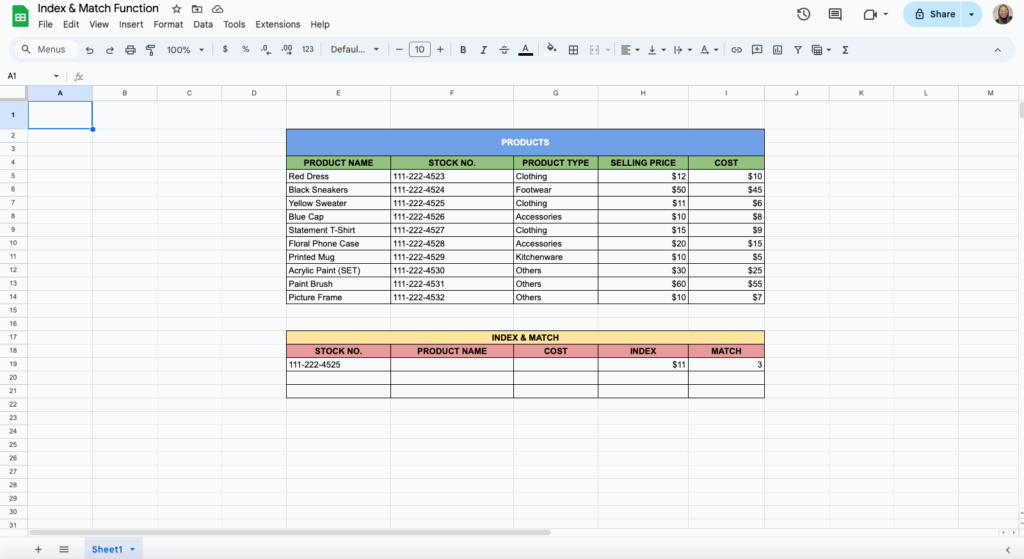Open the functions sigma icon
Image resolution: width=1024 pixels, height=559 pixels.
pyautogui.click(x=845, y=50)
